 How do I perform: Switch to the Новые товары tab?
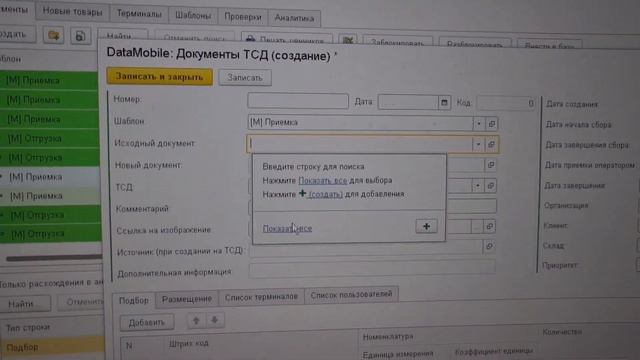72,12
